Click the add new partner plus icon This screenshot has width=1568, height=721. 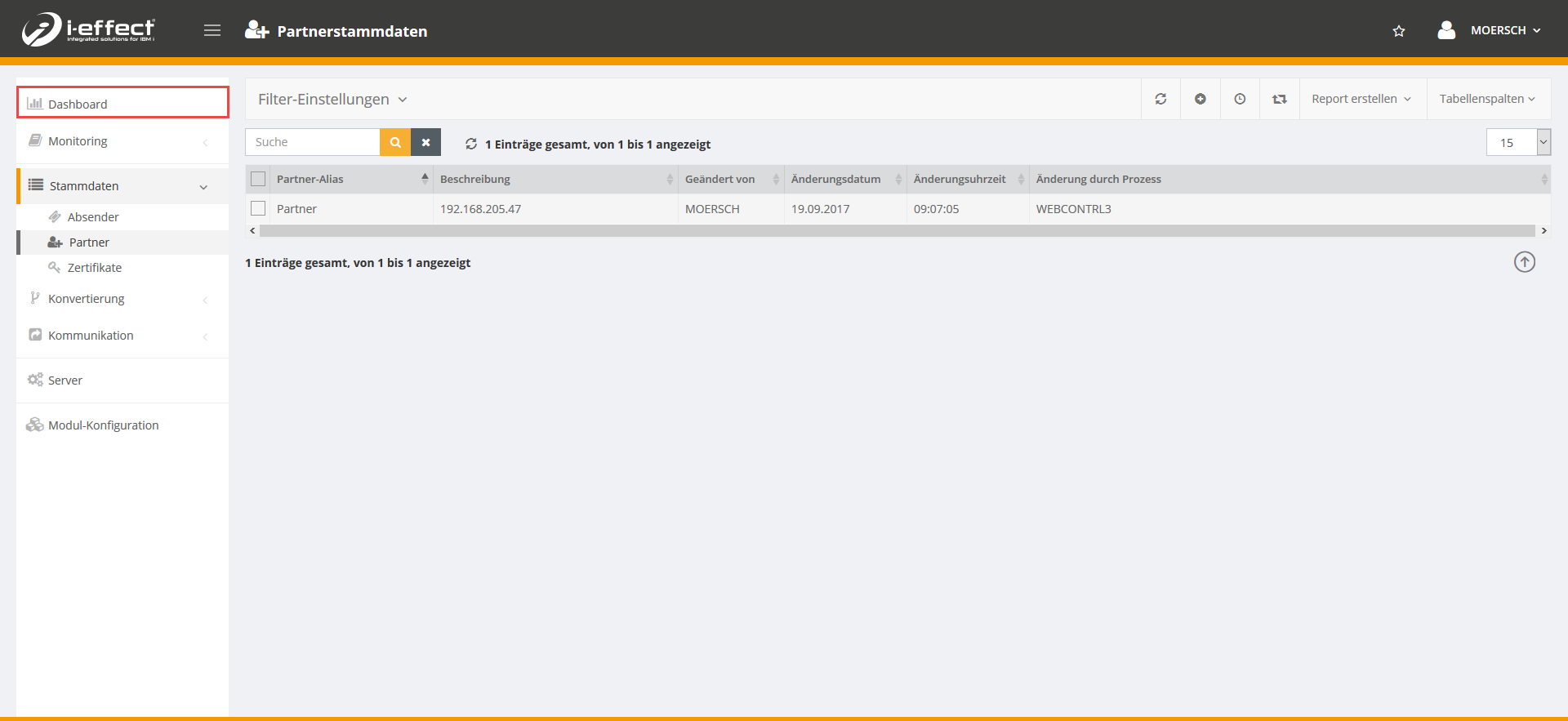1200,99
